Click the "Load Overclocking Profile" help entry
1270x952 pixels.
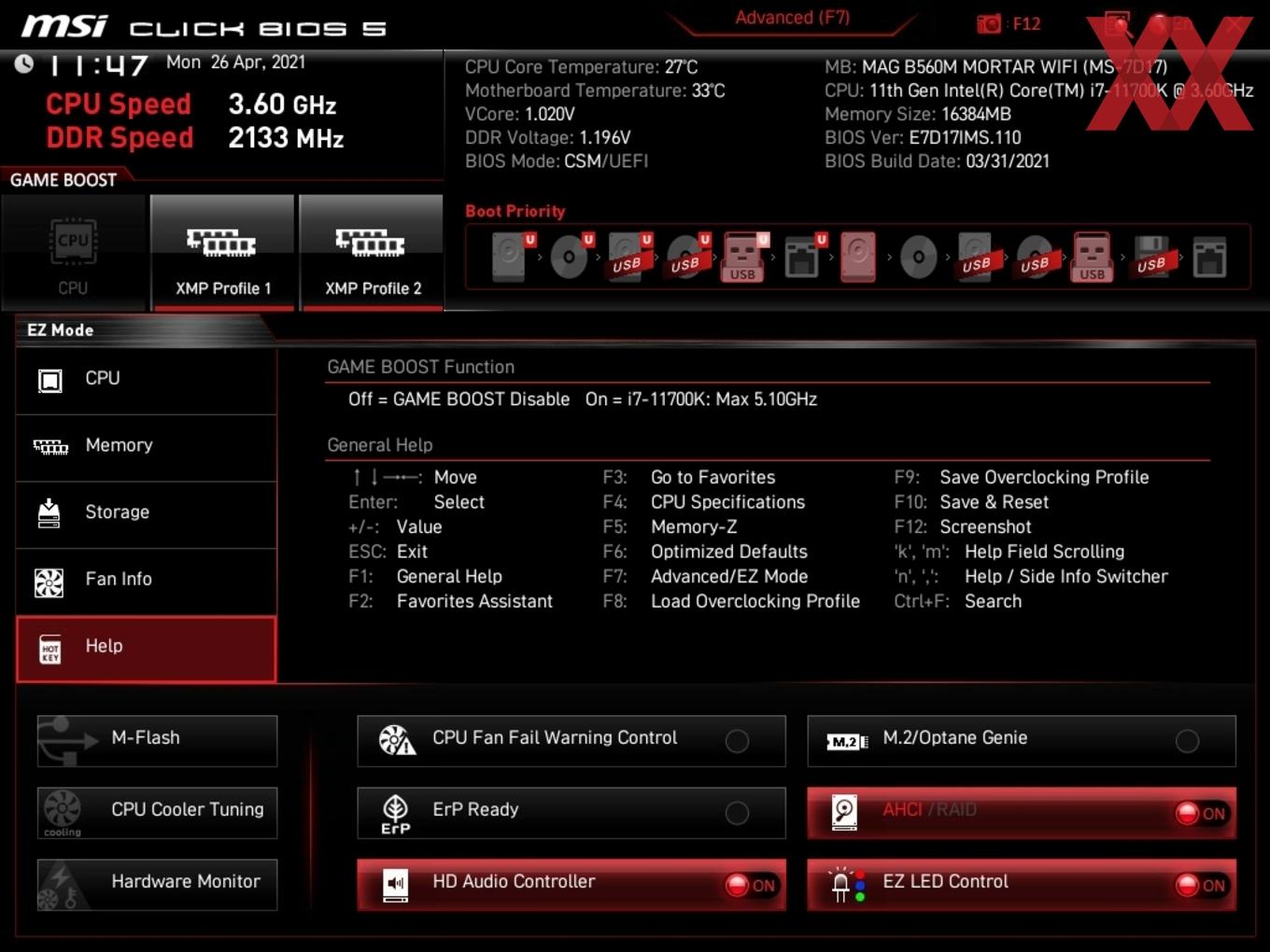tap(755, 602)
